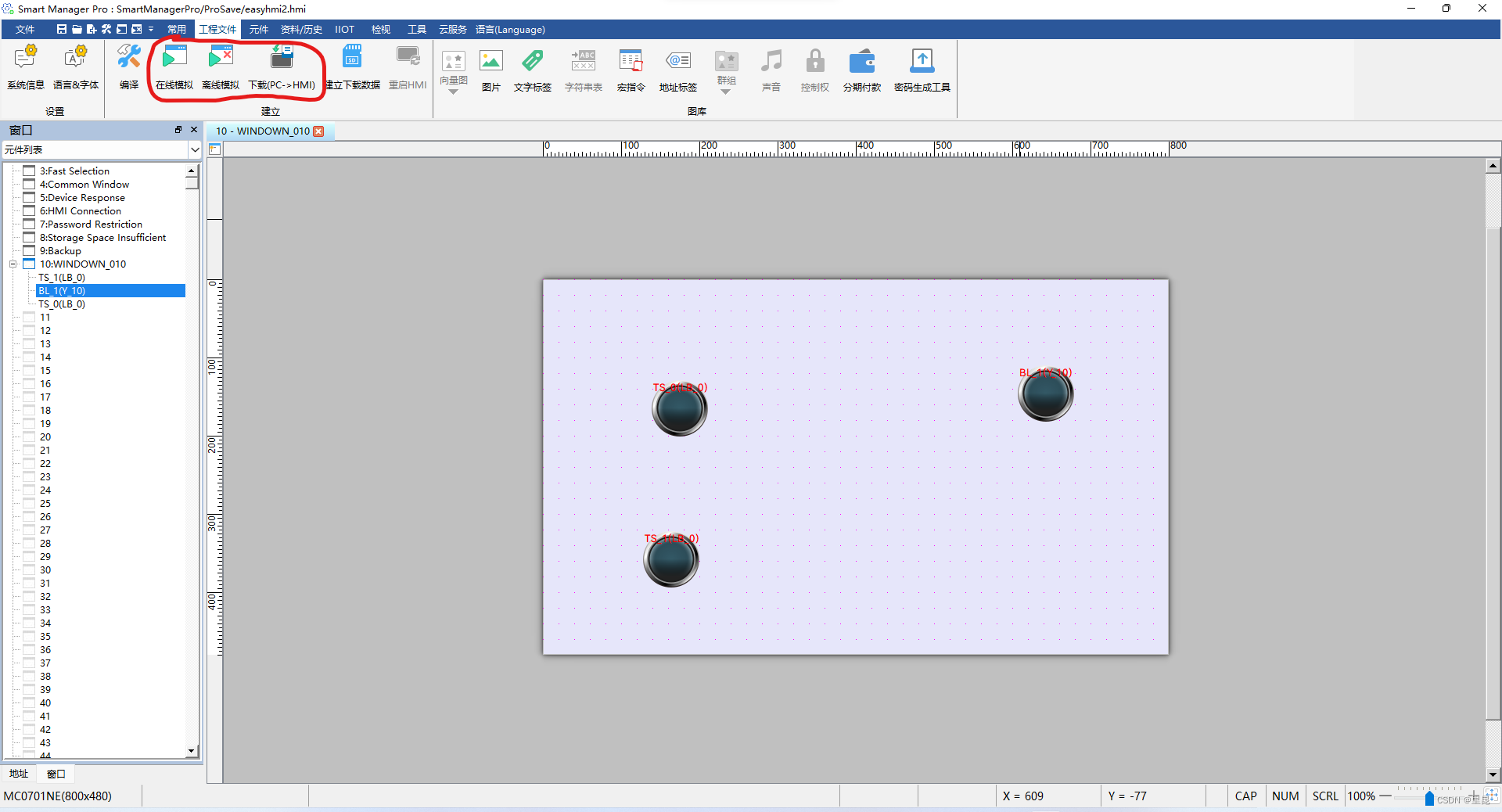Click the open folder icon in quick access bar
The height and width of the screenshot is (812, 1502).
tap(77, 29)
